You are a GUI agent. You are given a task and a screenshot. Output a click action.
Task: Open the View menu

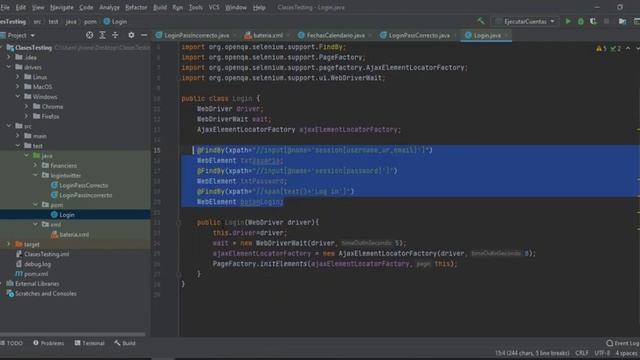click(38, 7)
